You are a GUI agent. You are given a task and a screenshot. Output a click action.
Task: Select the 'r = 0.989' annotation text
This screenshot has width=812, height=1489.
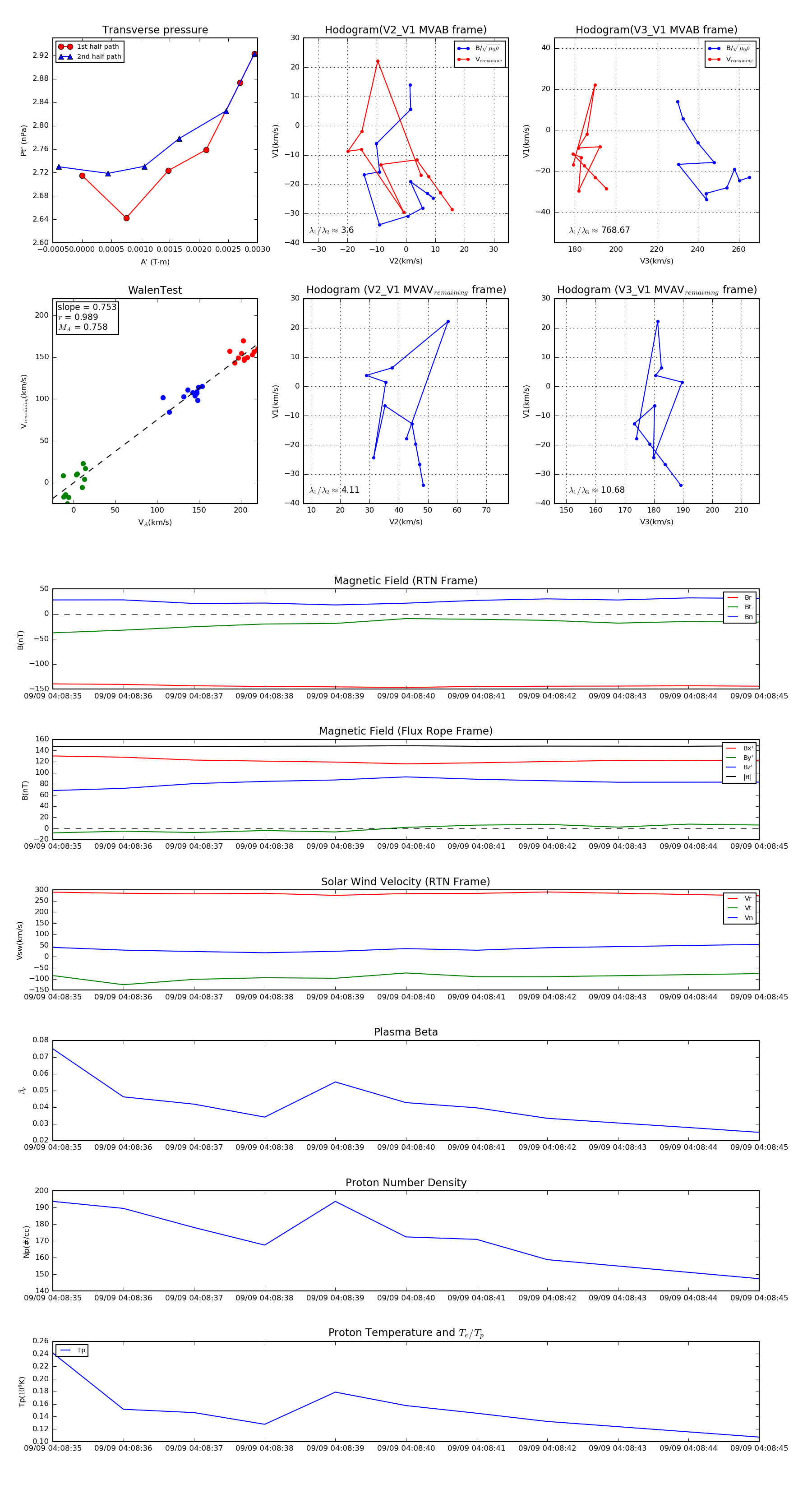pyautogui.click(x=78, y=317)
